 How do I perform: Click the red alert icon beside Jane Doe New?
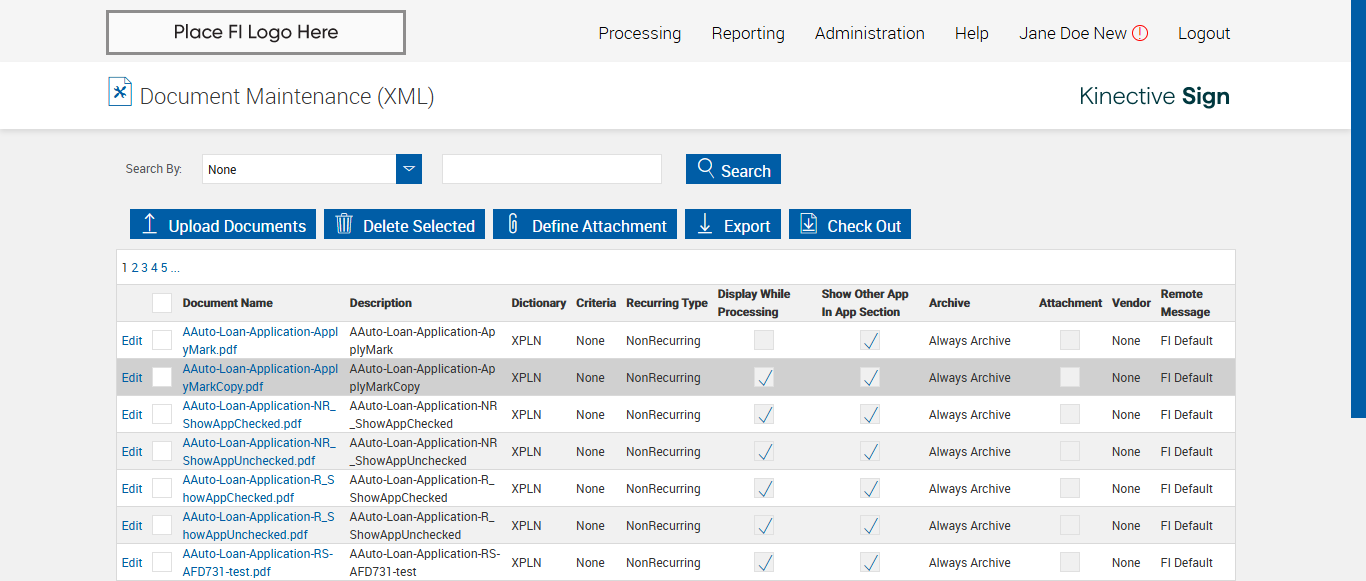click(1140, 33)
